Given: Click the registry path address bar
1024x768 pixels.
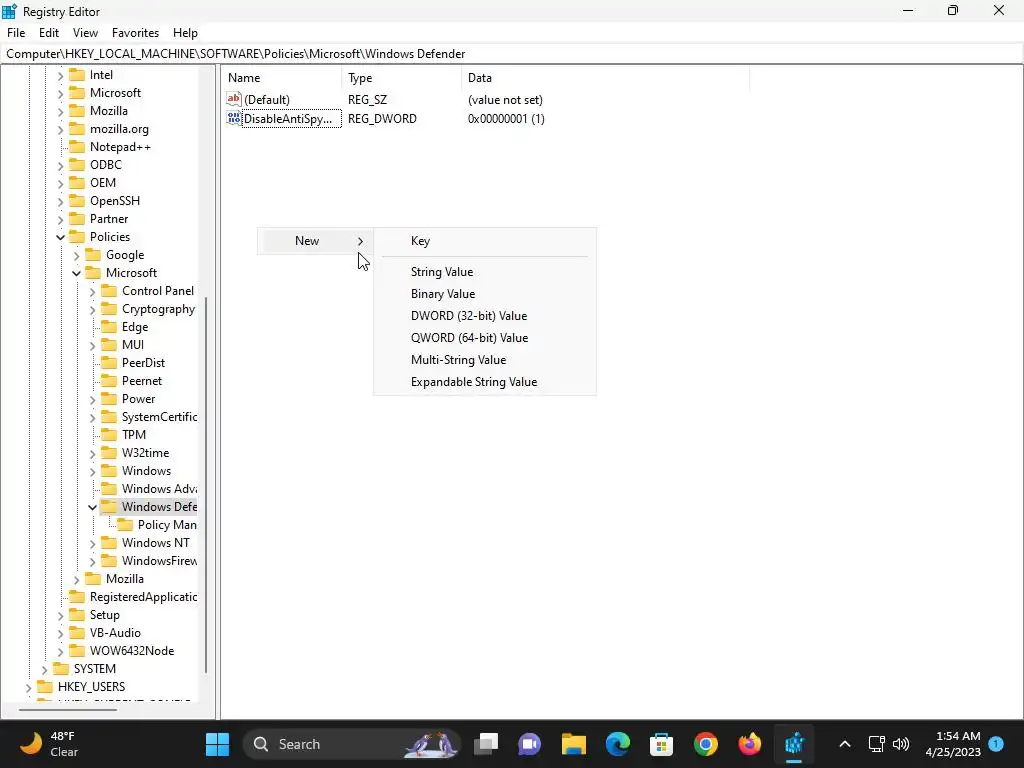Looking at the screenshot, I should click(x=512, y=54).
